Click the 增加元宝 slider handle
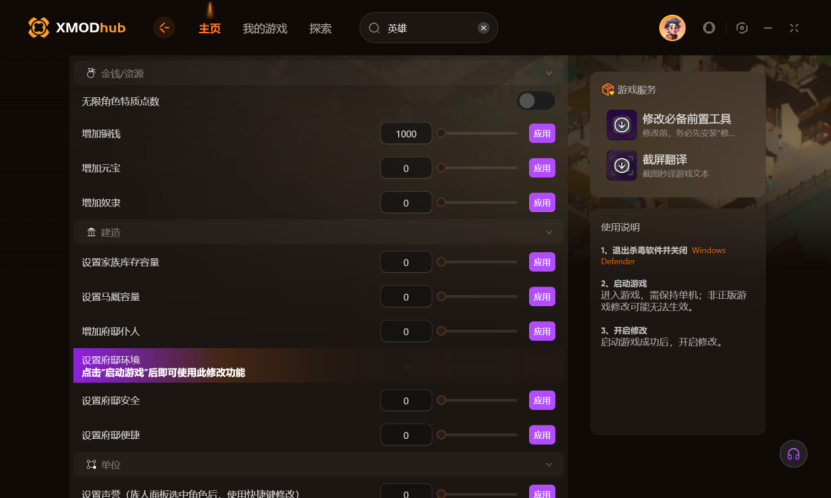 [441, 168]
